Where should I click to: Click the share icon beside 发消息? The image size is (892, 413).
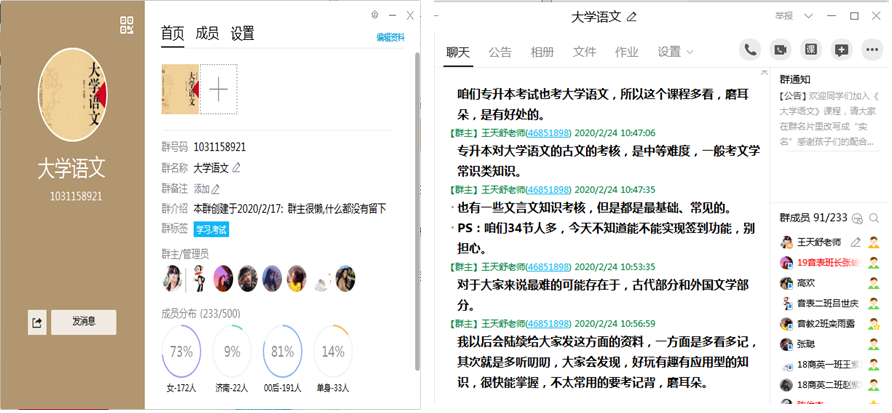point(37,322)
